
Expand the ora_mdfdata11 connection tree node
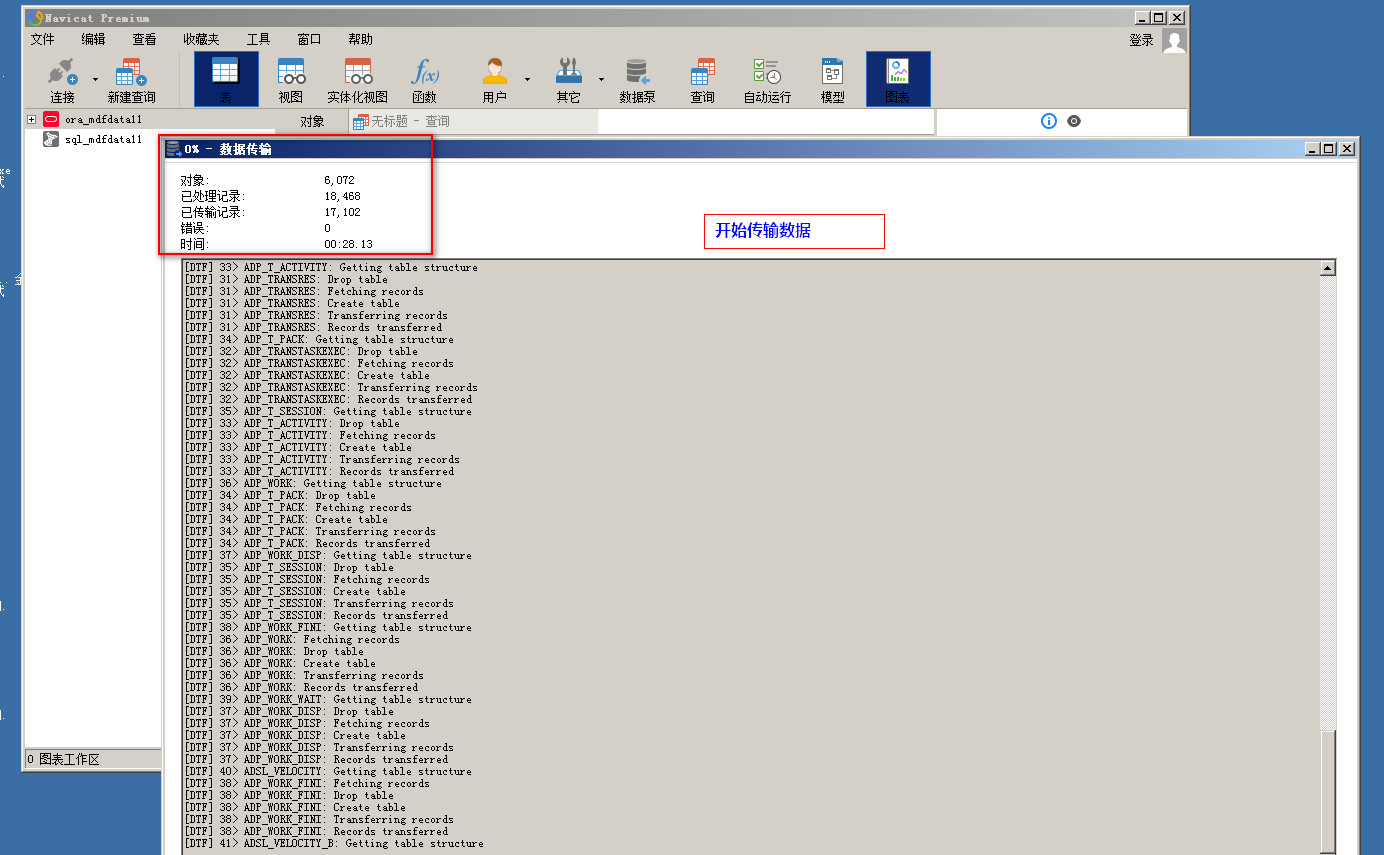(32, 119)
